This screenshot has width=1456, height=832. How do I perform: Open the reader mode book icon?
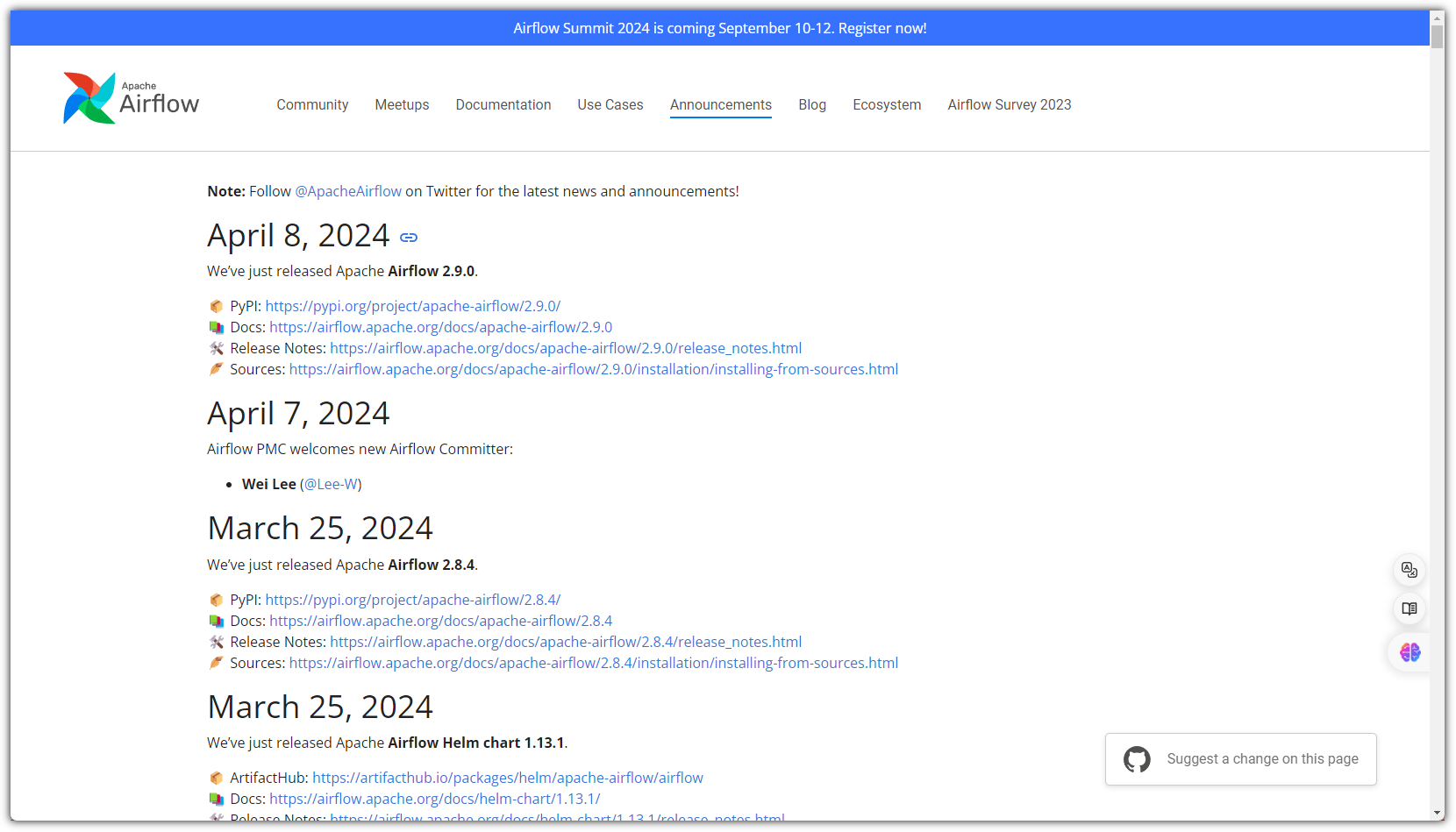1410,608
